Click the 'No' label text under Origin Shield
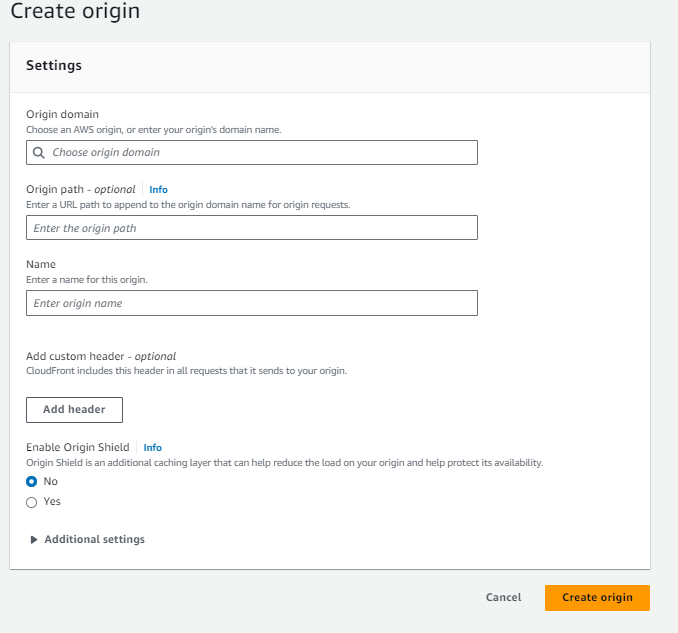The image size is (678, 633). [51, 481]
